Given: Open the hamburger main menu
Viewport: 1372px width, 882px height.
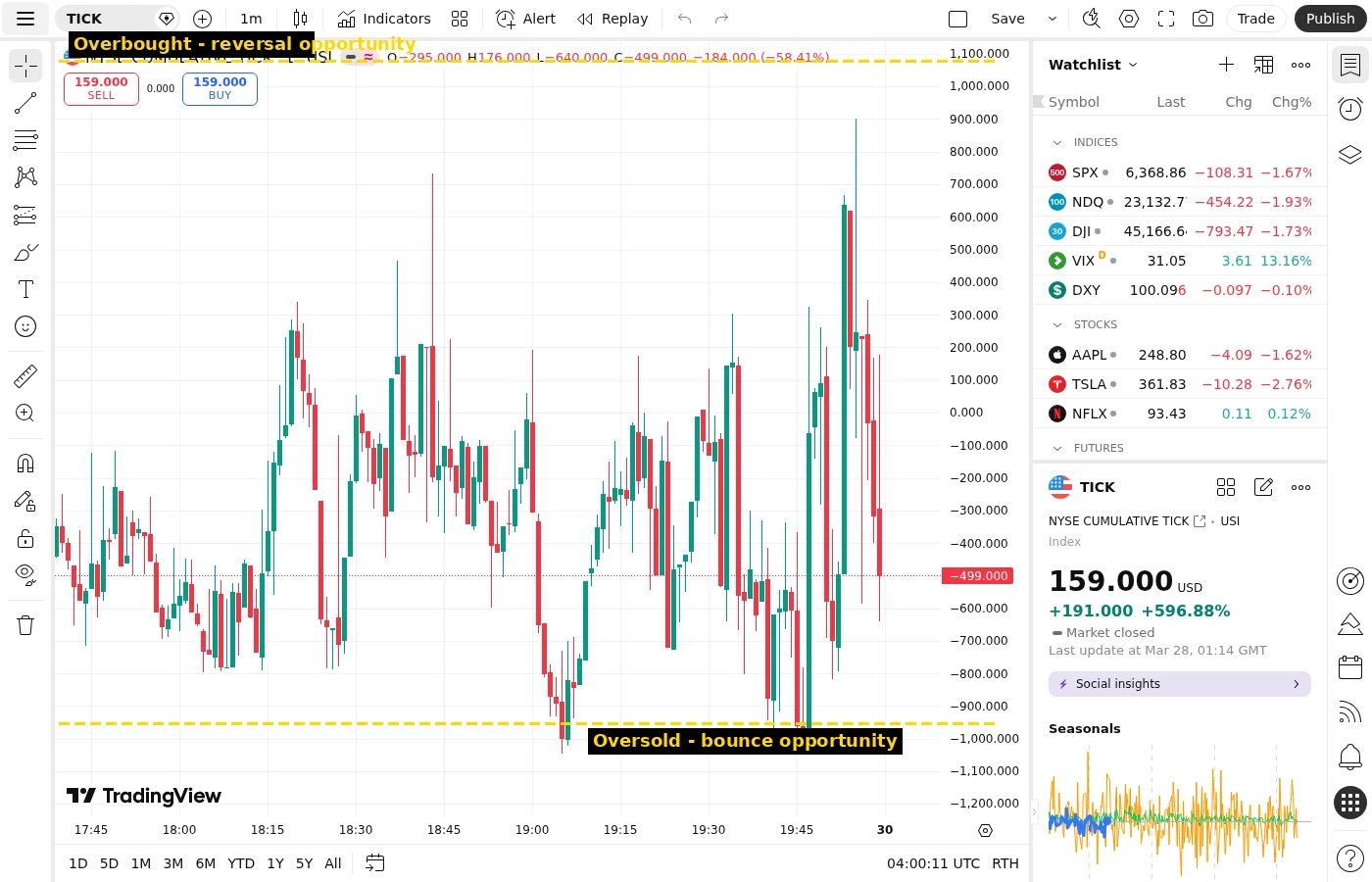Looking at the screenshot, I should point(25,19).
